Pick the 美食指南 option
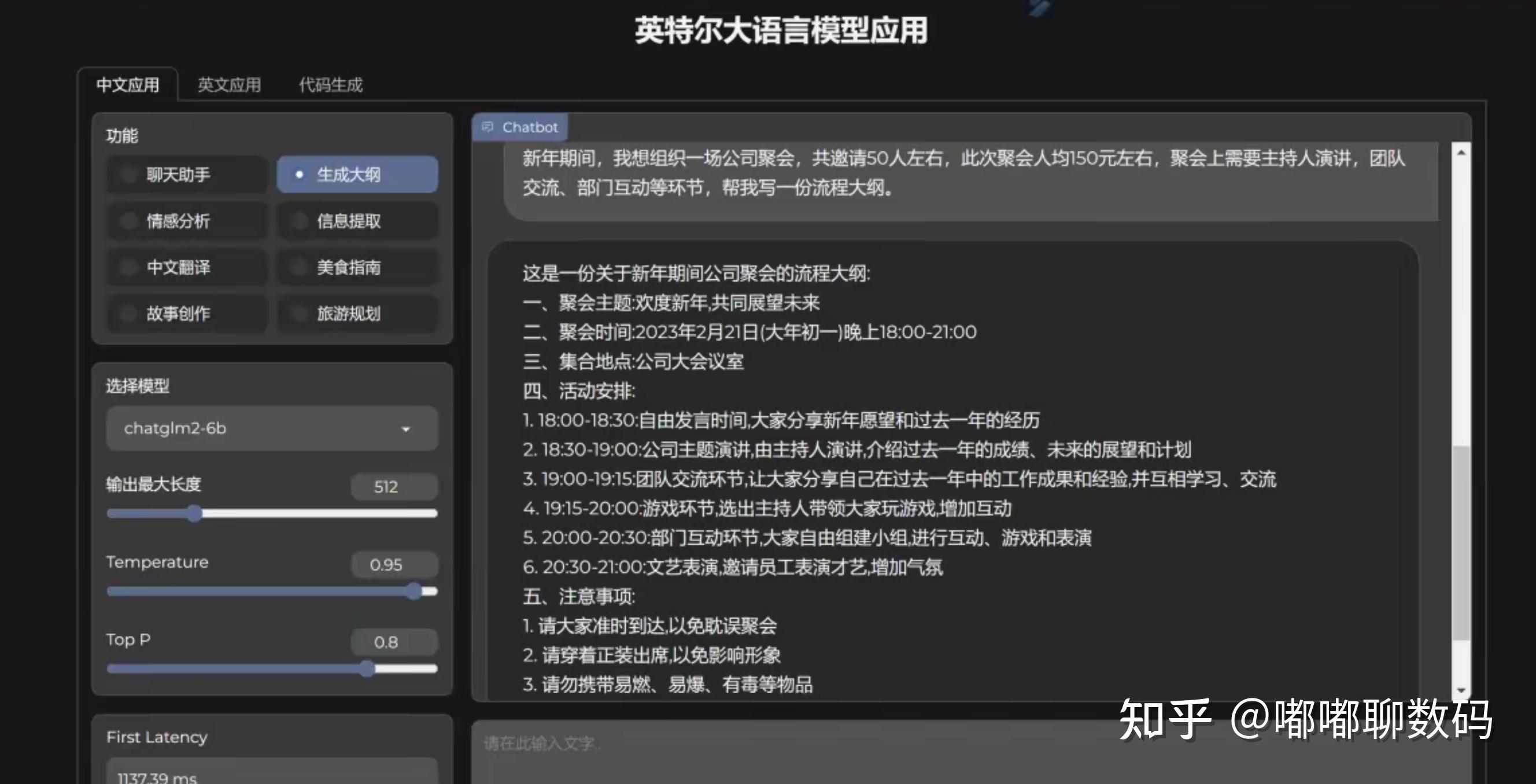Viewport: 1536px width, 784px height. point(357,267)
